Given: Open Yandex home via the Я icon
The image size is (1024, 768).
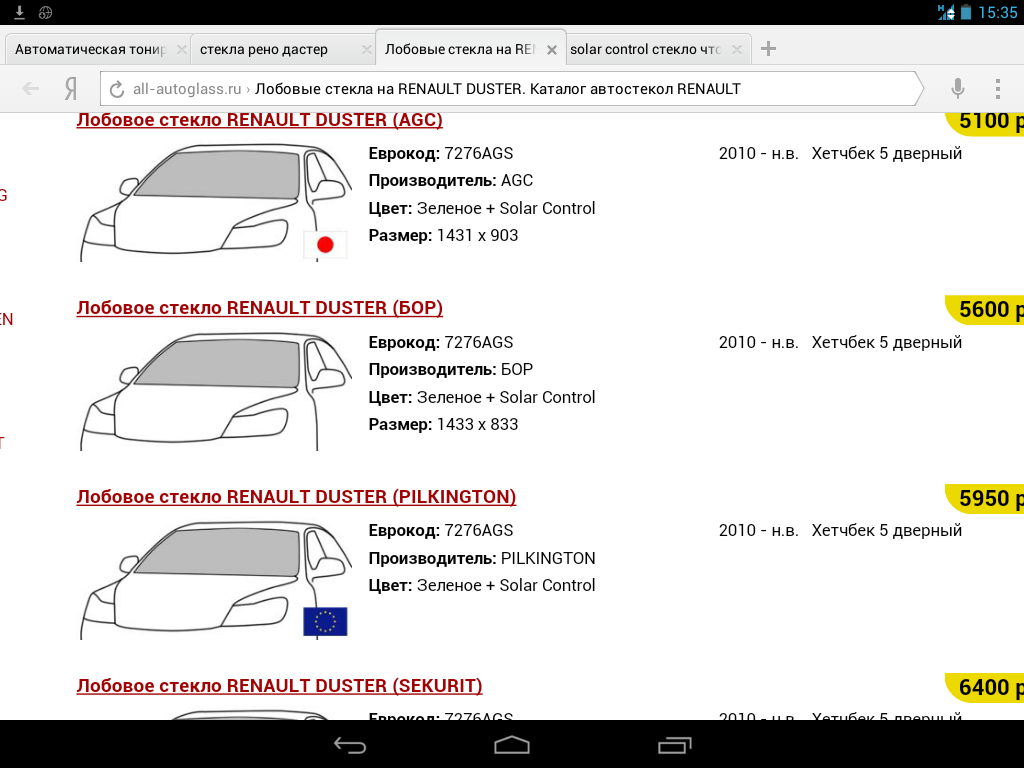Looking at the screenshot, I should pos(71,89).
